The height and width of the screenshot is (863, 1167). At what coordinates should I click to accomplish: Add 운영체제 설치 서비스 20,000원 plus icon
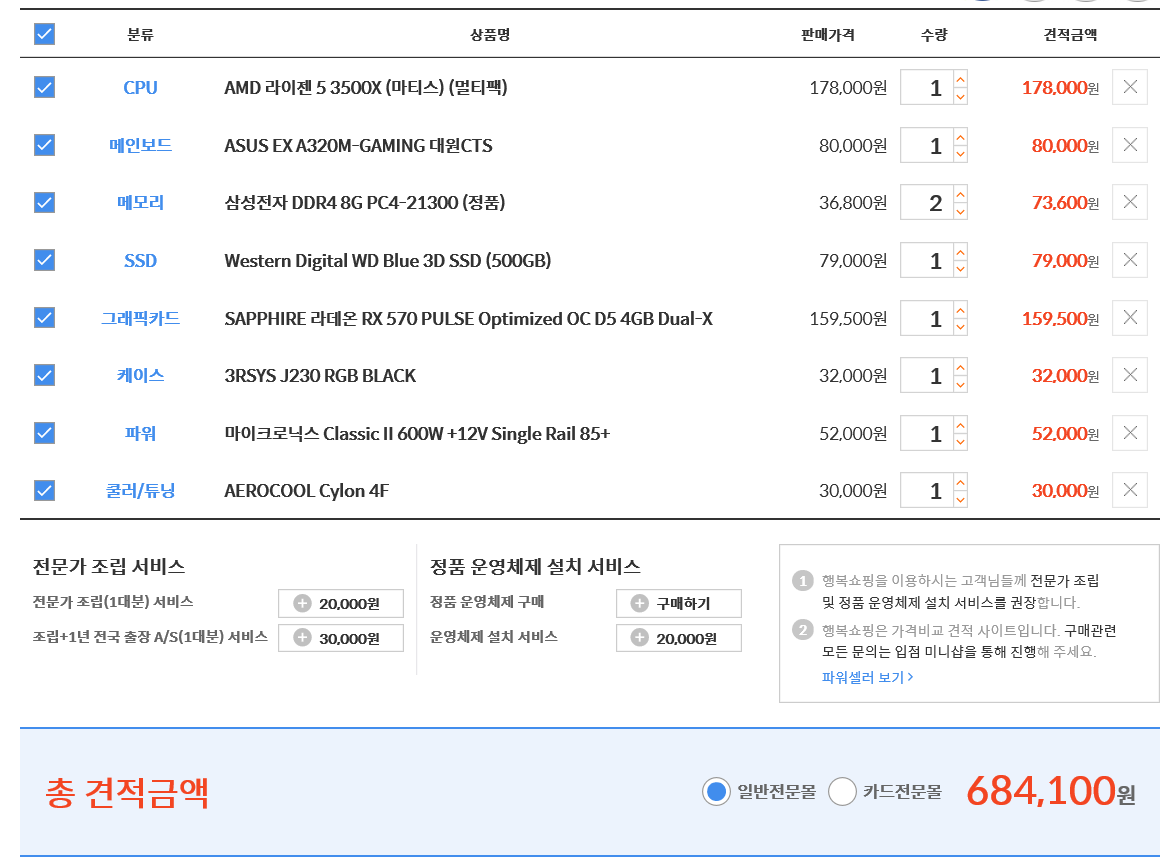point(639,638)
